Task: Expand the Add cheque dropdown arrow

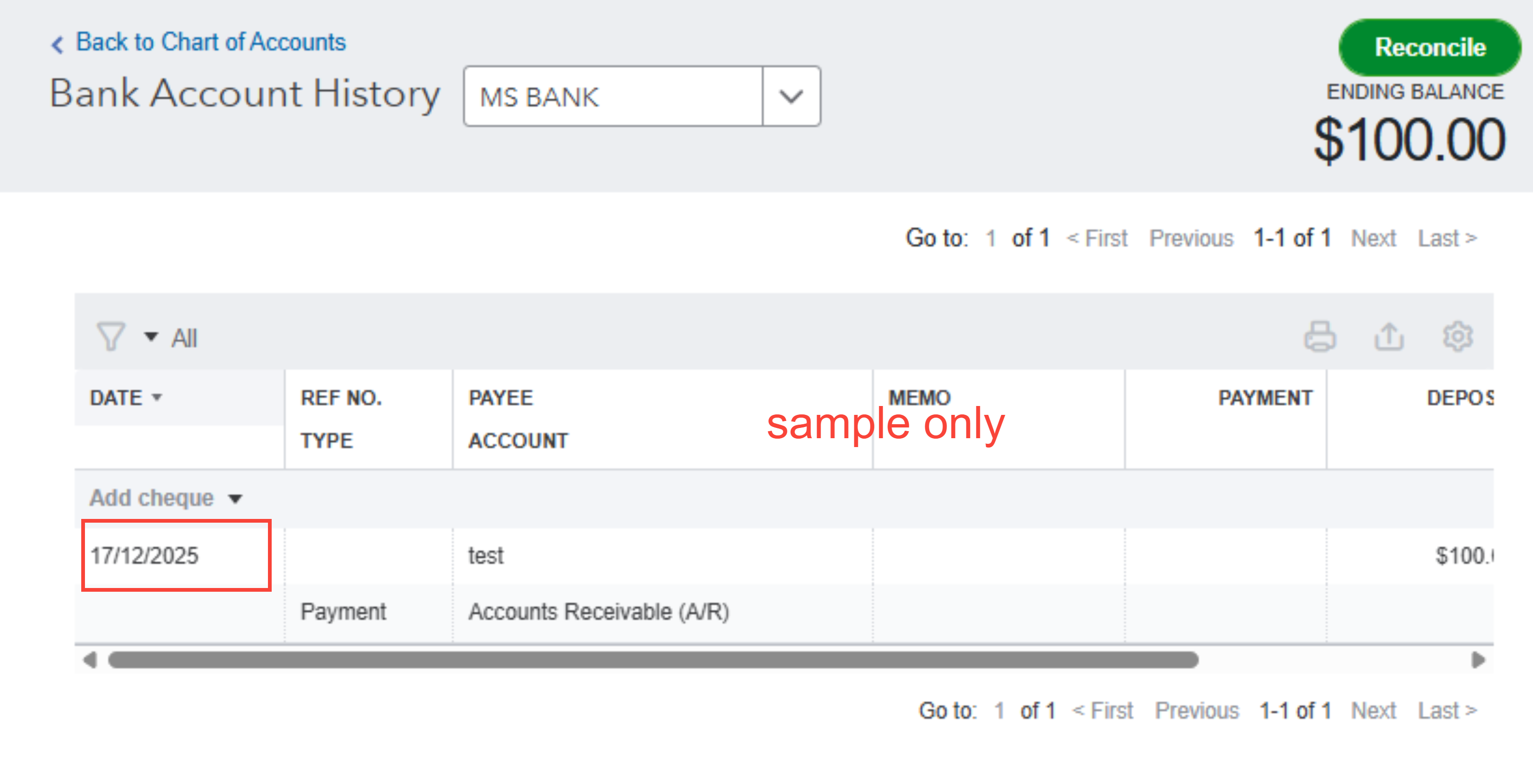Action: pos(236,498)
